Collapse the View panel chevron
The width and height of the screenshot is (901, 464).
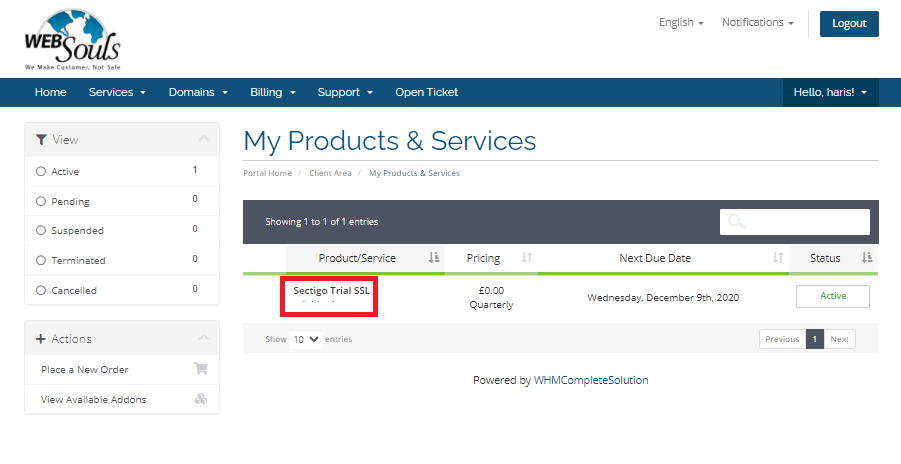203,140
